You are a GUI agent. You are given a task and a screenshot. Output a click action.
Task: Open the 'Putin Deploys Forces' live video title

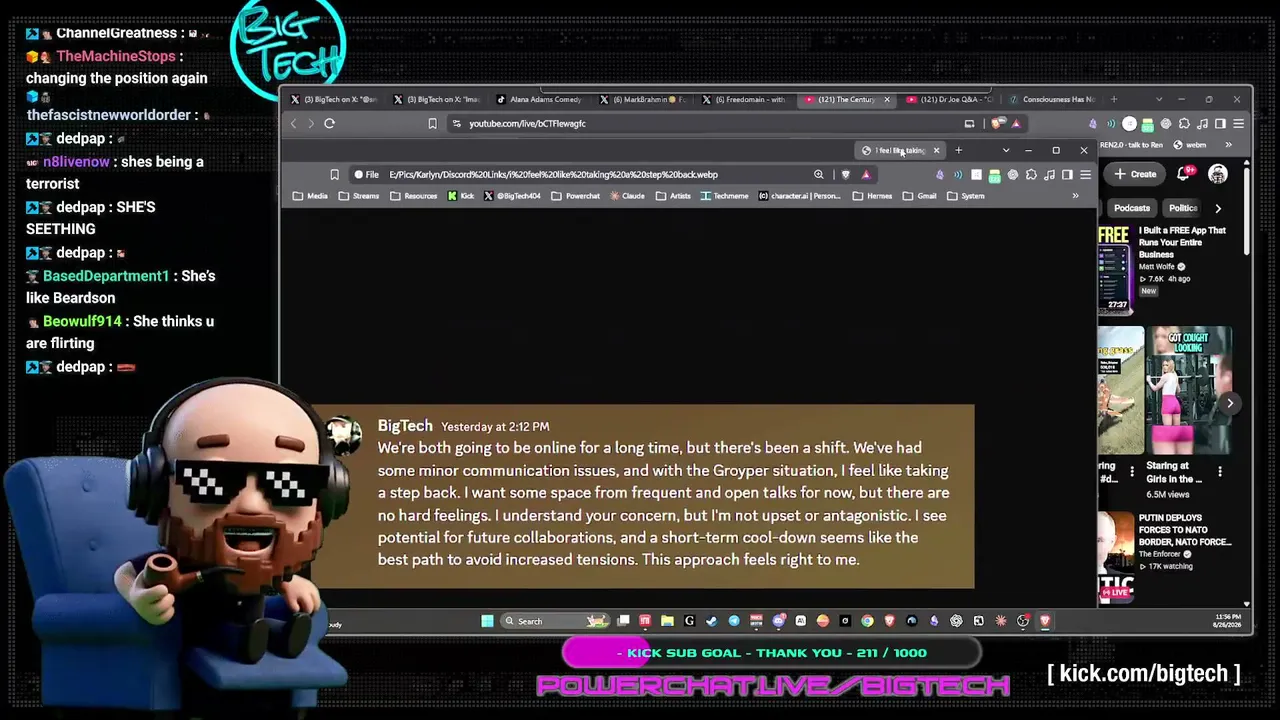[1185, 530]
